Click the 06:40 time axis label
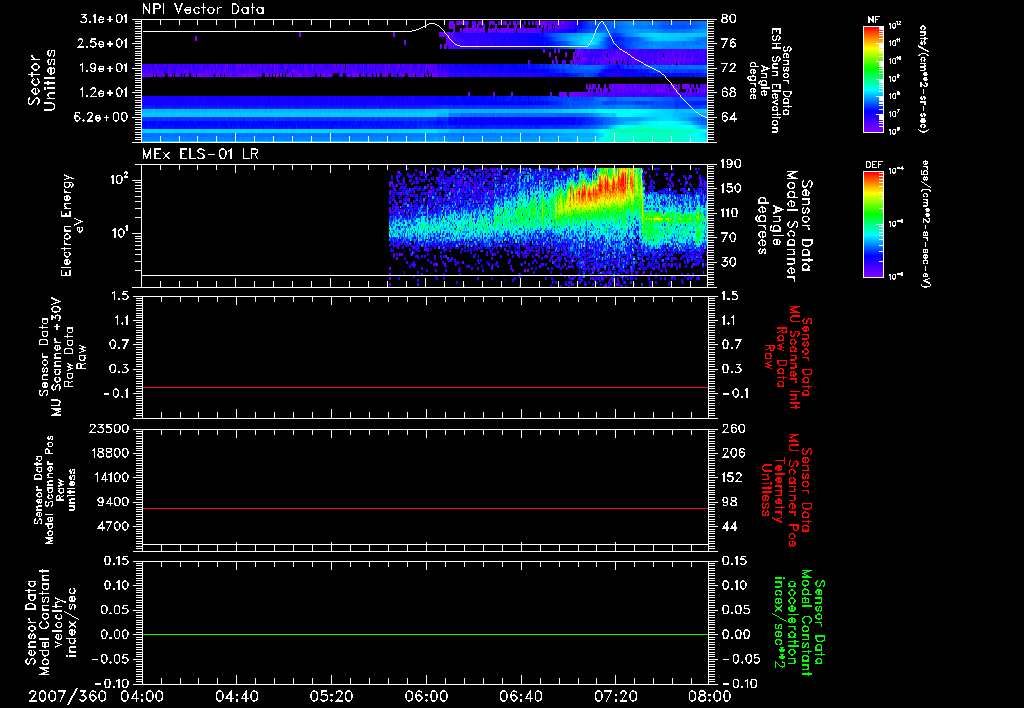The height and width of the screenshot is (708, 1024). pyautogui.click(x=521, y=696)
